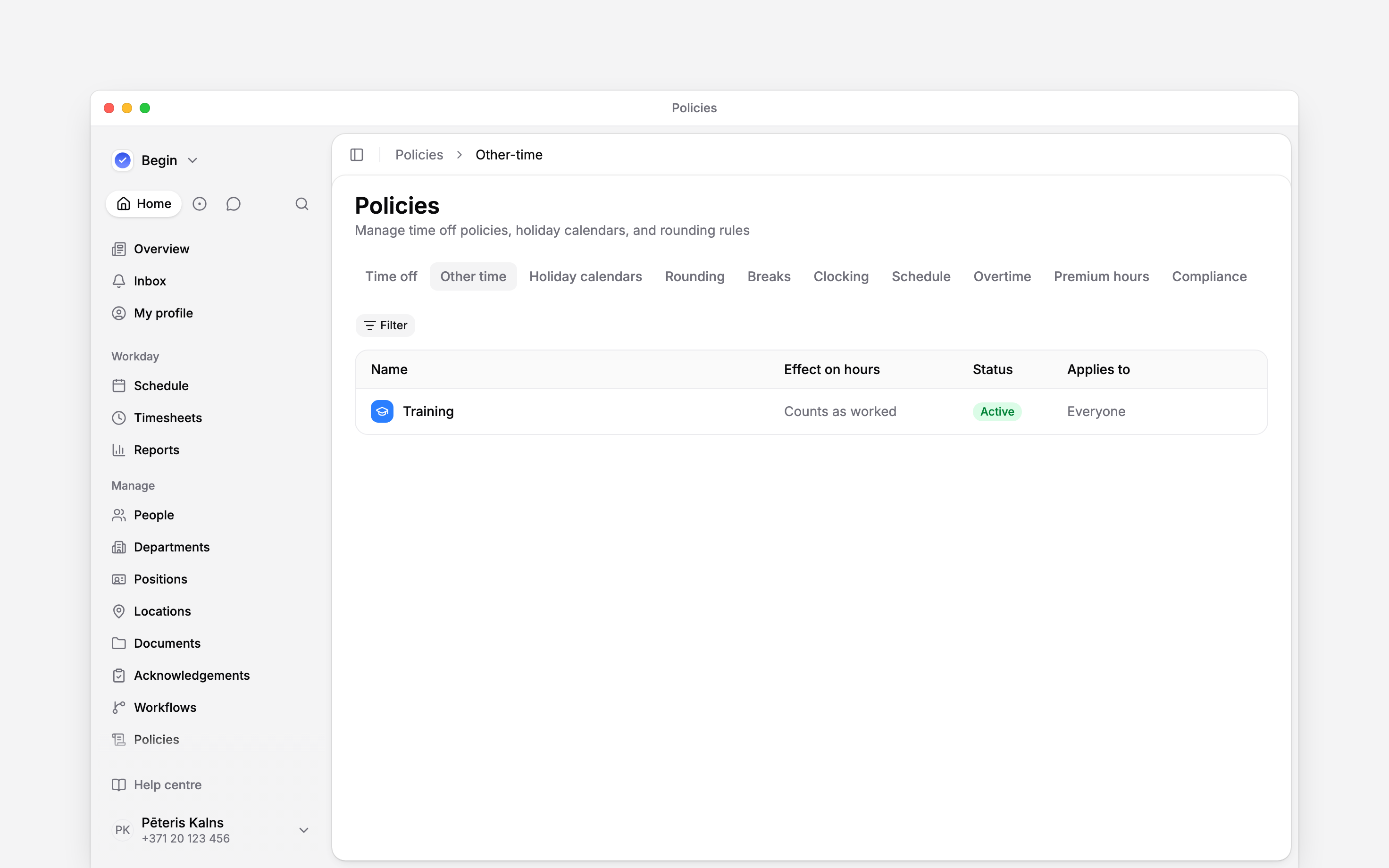Click the Overview newspaper icon
The height and width of the screenshot is (868, 1389).
119,249
